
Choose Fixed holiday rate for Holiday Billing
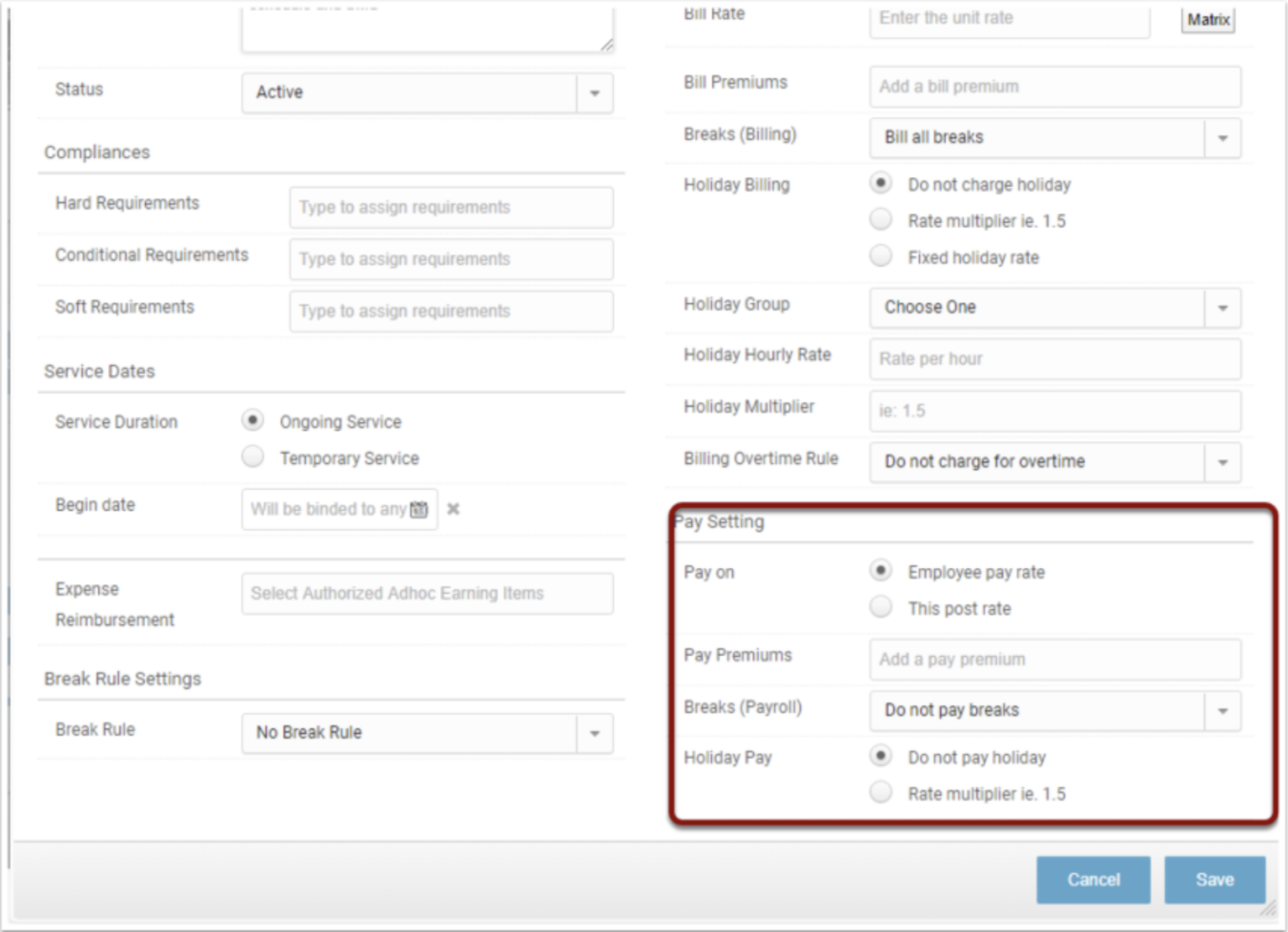point(880,256)
